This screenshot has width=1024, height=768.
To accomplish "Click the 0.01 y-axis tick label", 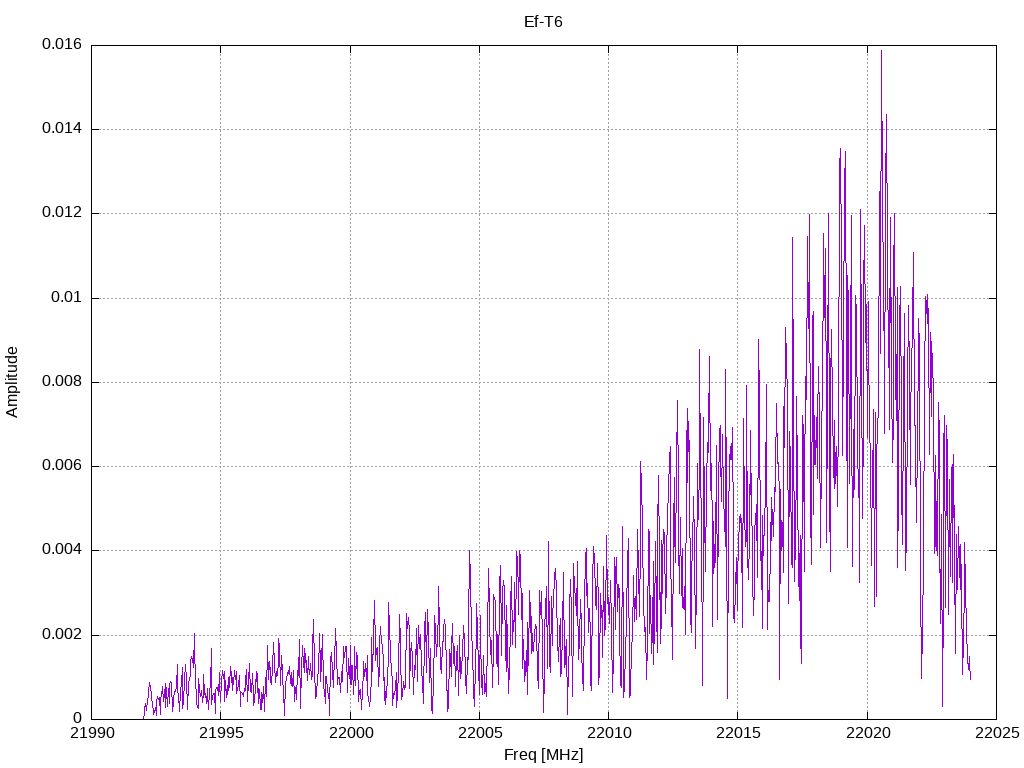I will coord(67,298).
